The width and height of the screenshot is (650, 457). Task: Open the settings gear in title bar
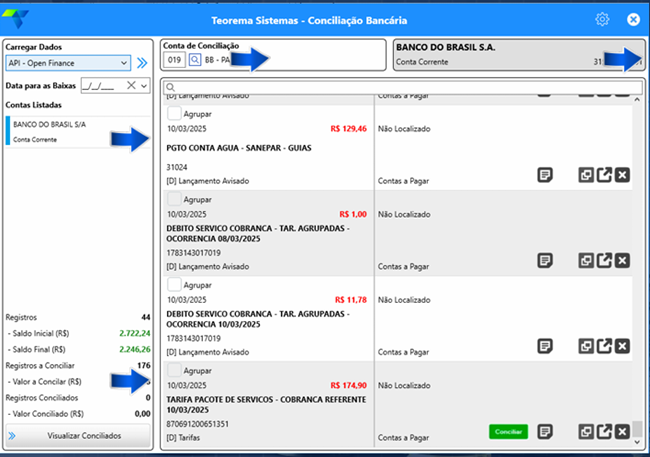pos(602,19)
